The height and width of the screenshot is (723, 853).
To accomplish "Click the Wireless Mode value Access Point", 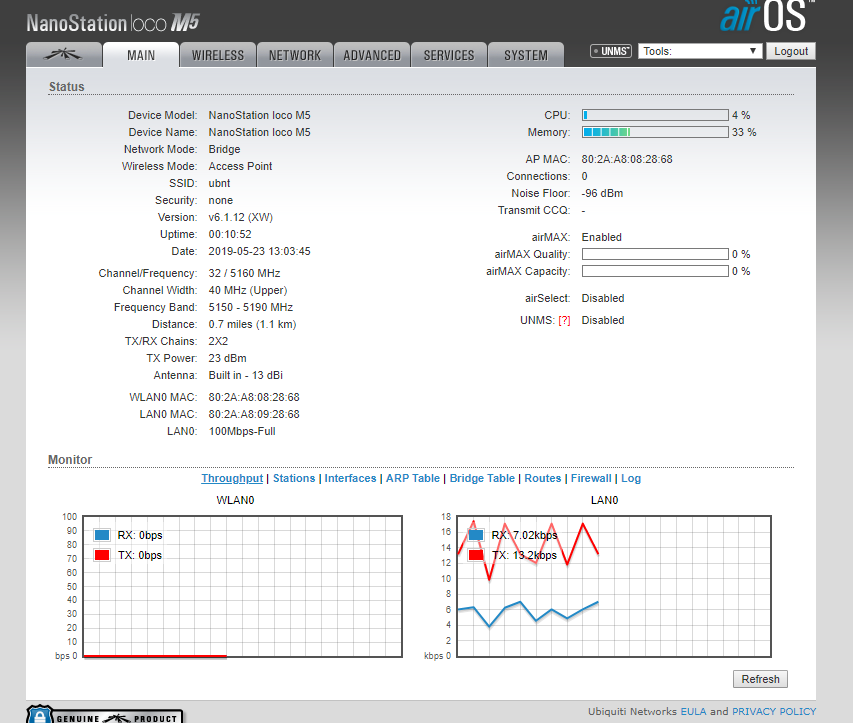I will tap(240, 166).
